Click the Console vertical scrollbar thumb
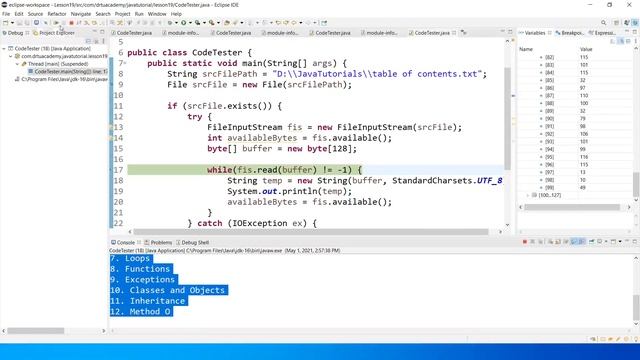 tap(636, 307)
